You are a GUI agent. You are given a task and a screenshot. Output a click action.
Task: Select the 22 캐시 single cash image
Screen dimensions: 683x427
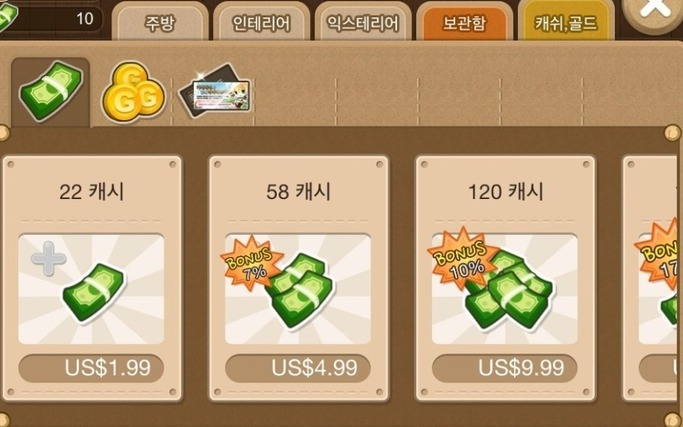(x=94, y=292)
